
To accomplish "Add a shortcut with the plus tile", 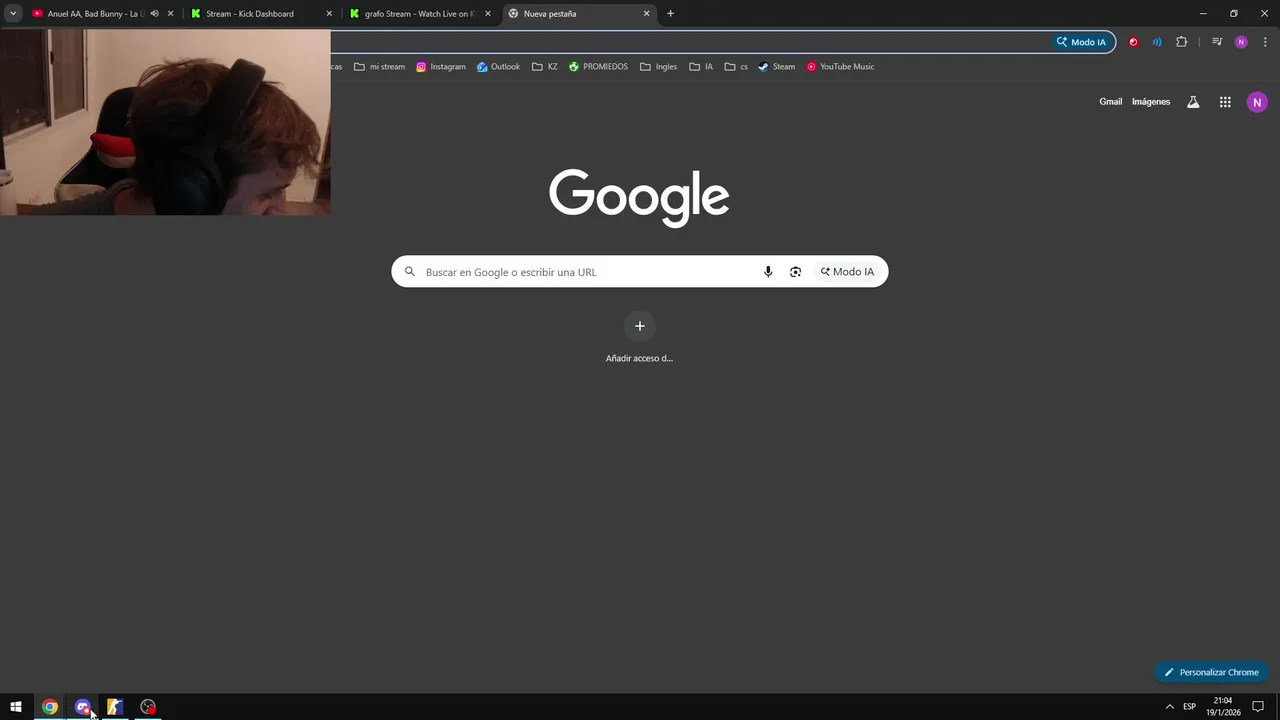I will click(640, 326).
